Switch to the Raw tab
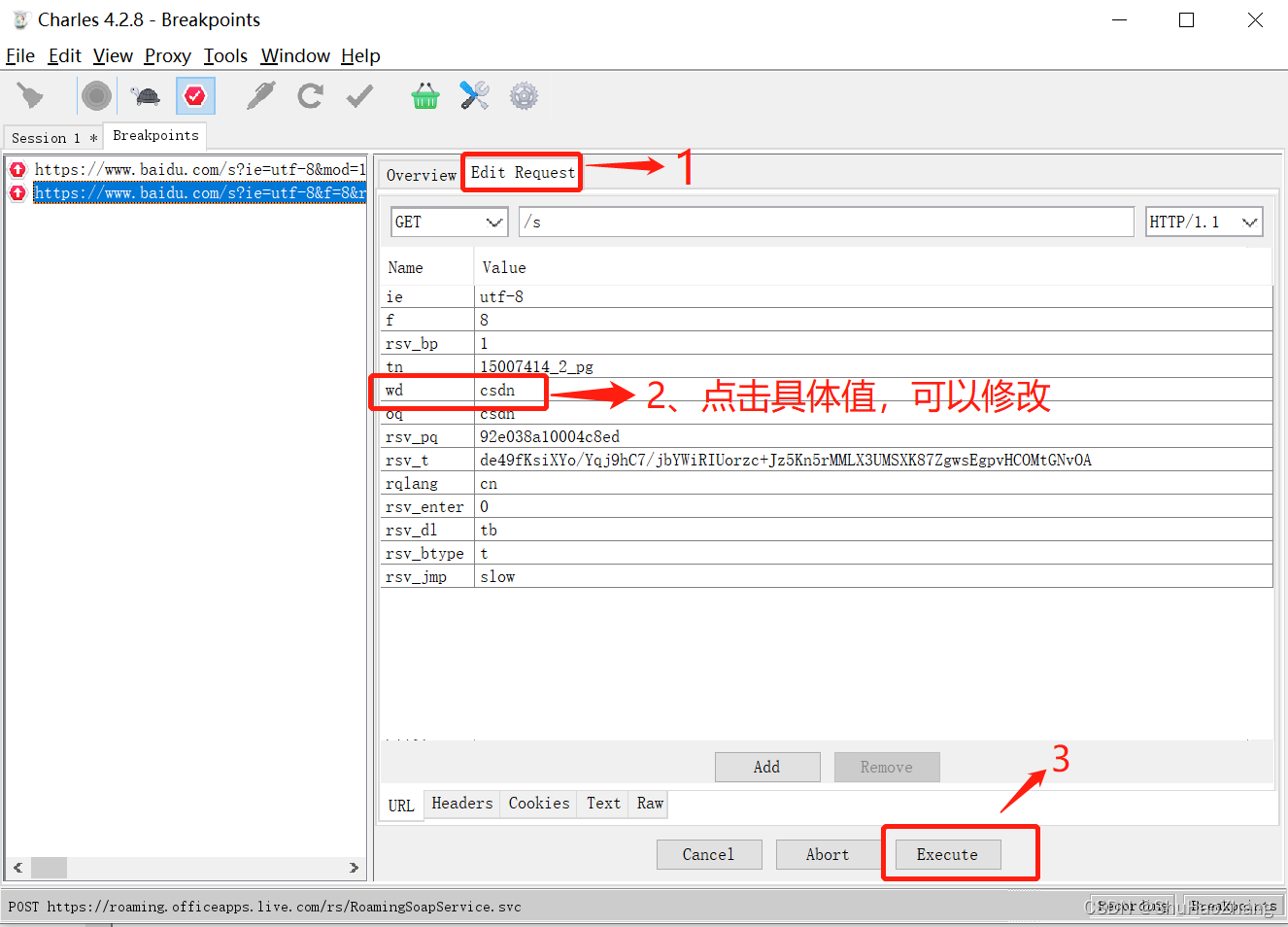Viewport: 1288px width, 927px height. click(x=648, y=804)
